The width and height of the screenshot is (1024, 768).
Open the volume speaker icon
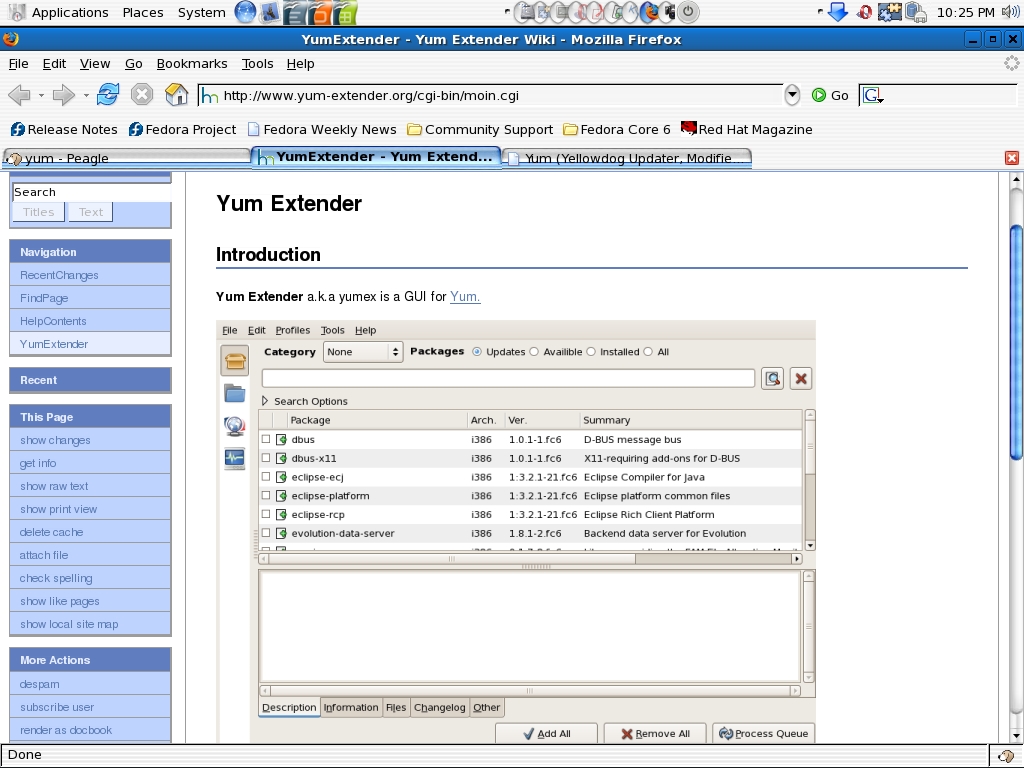click(1010, 12)
